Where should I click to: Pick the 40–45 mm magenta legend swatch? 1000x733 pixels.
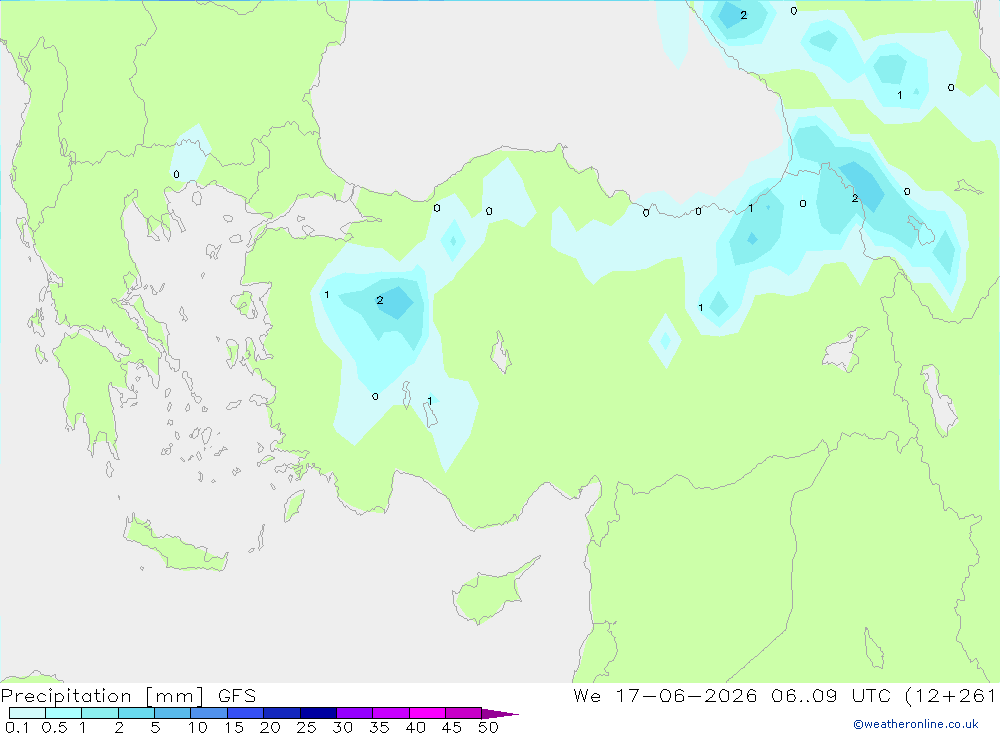427,713
